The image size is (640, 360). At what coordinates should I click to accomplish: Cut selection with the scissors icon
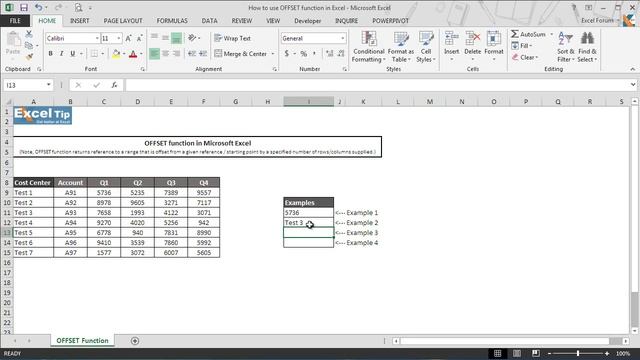click(29, 34)
